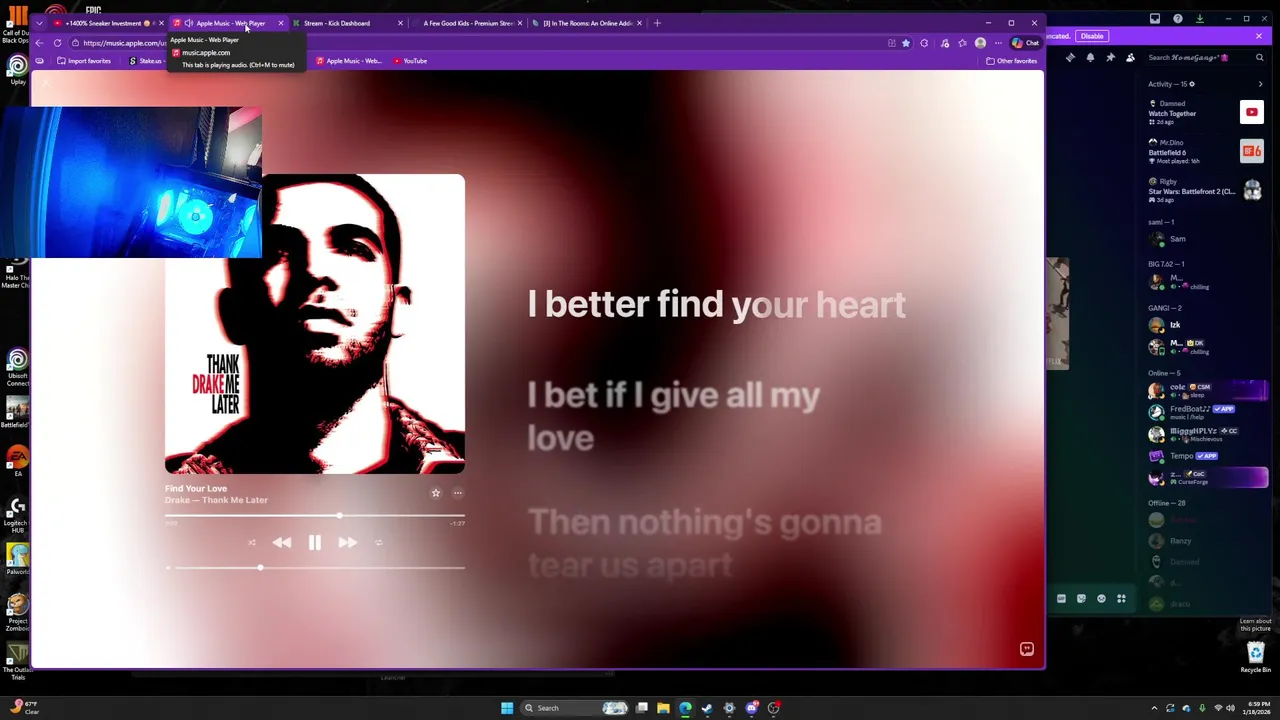
Task: Open browser extensions icon
Action: tap(925, 43)
